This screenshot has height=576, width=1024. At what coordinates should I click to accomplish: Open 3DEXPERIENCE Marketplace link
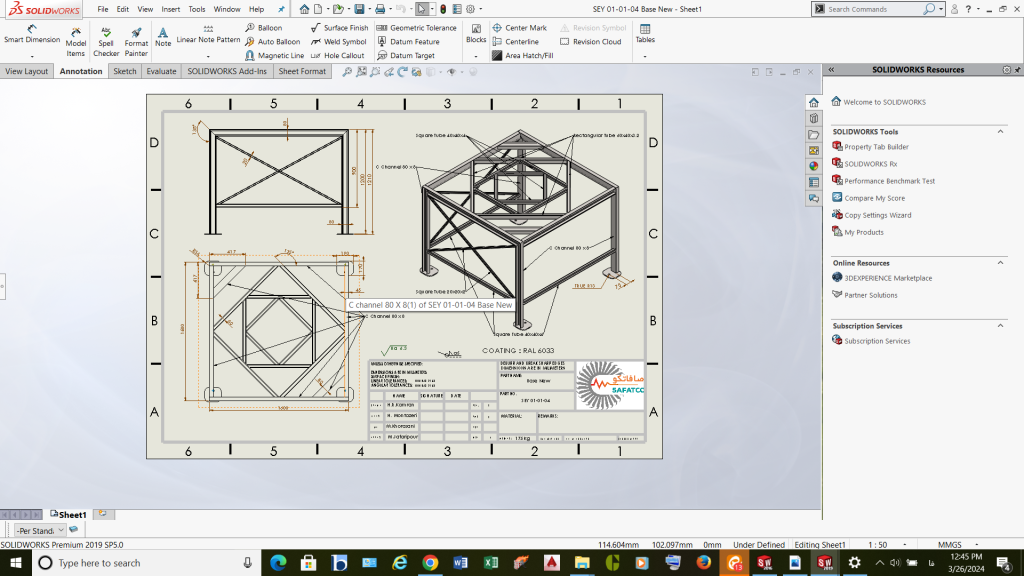(x=887, y=278)
